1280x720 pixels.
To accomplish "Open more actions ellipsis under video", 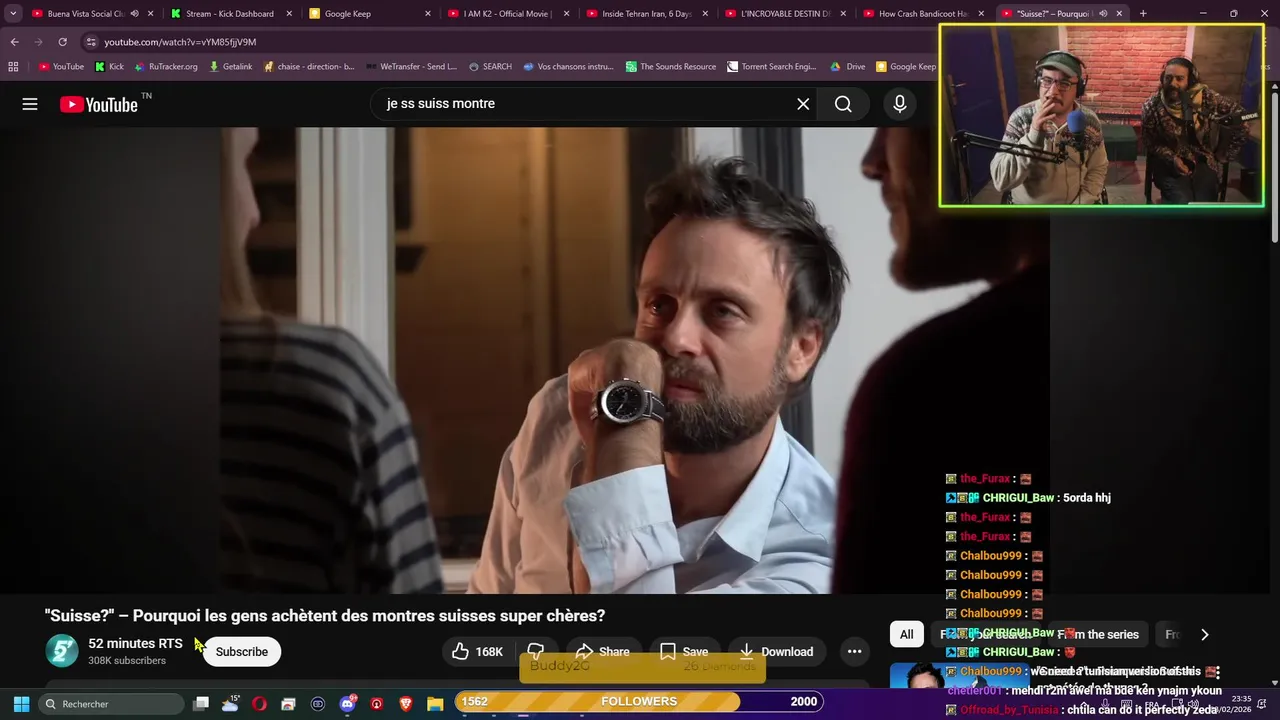I will tap(854, 651).
